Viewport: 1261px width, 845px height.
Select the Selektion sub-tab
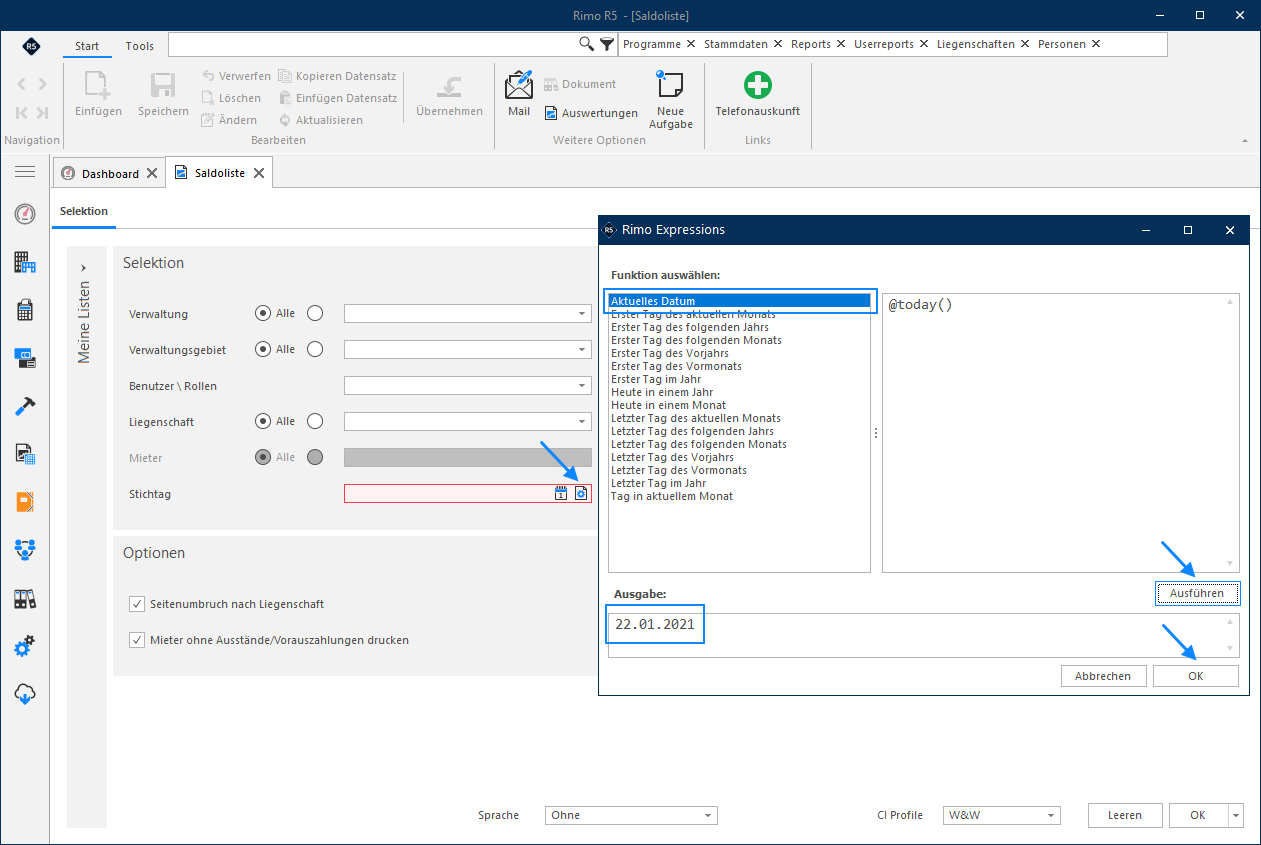84,211
